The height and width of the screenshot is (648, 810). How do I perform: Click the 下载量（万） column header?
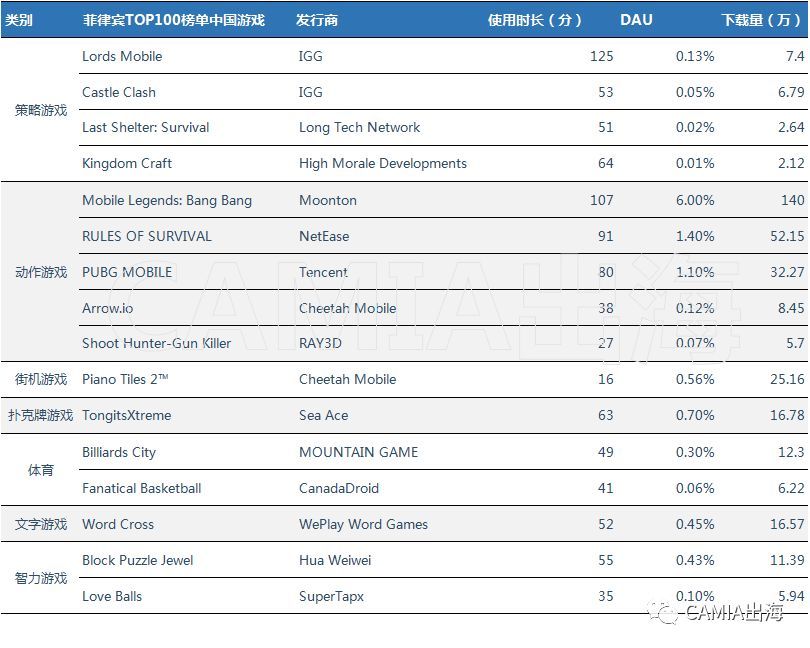tap(762, 20)
